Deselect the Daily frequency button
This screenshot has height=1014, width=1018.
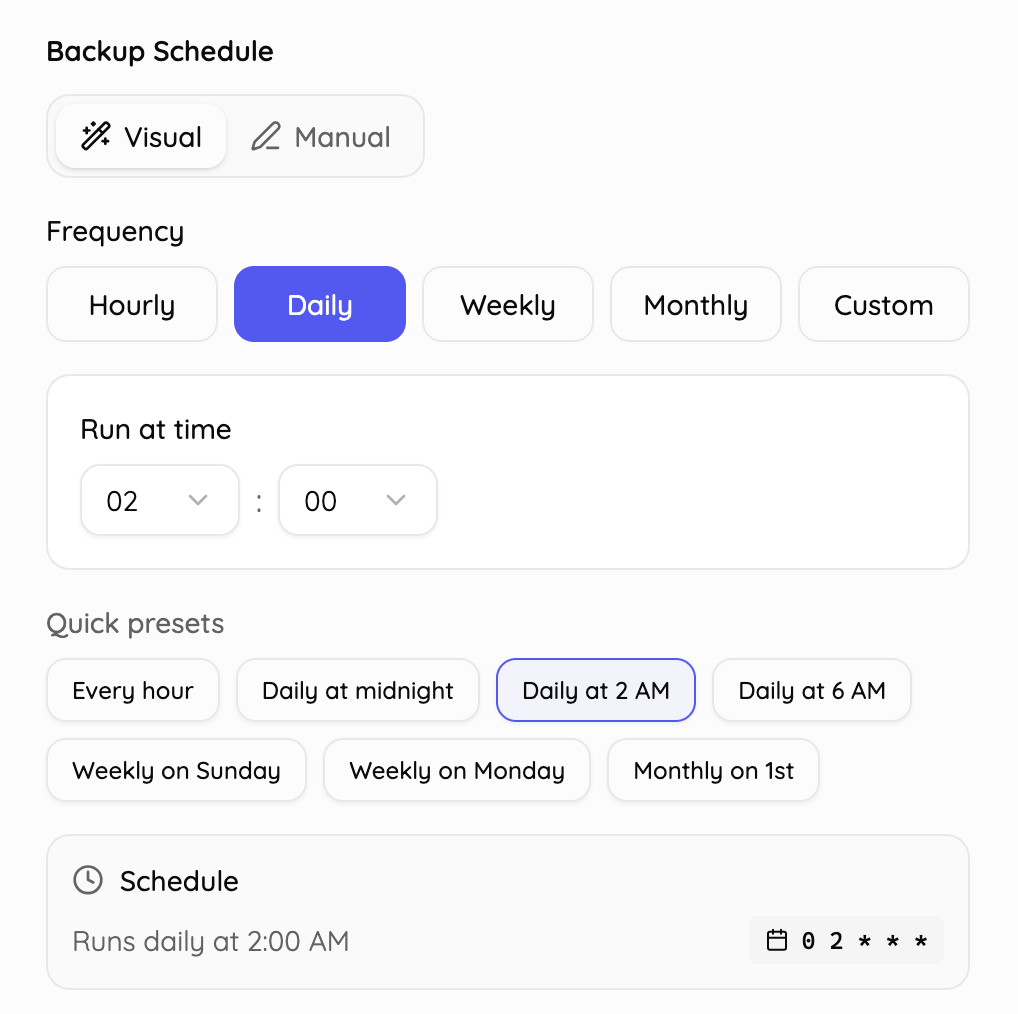[x=319, y=304]
